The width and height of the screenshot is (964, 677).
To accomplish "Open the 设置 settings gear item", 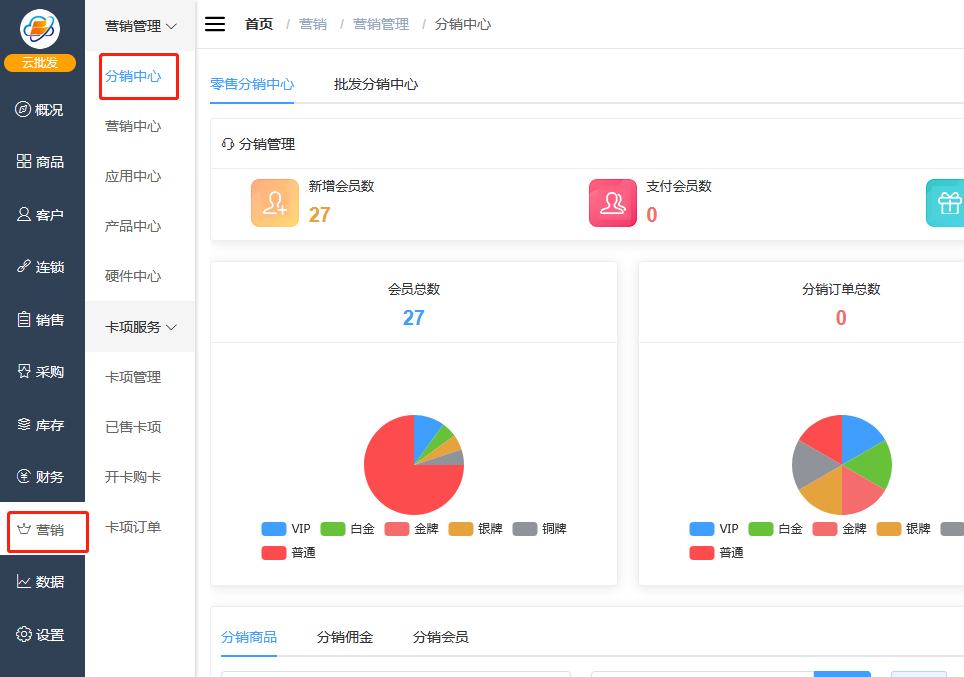I will click(x=40, y=635).
